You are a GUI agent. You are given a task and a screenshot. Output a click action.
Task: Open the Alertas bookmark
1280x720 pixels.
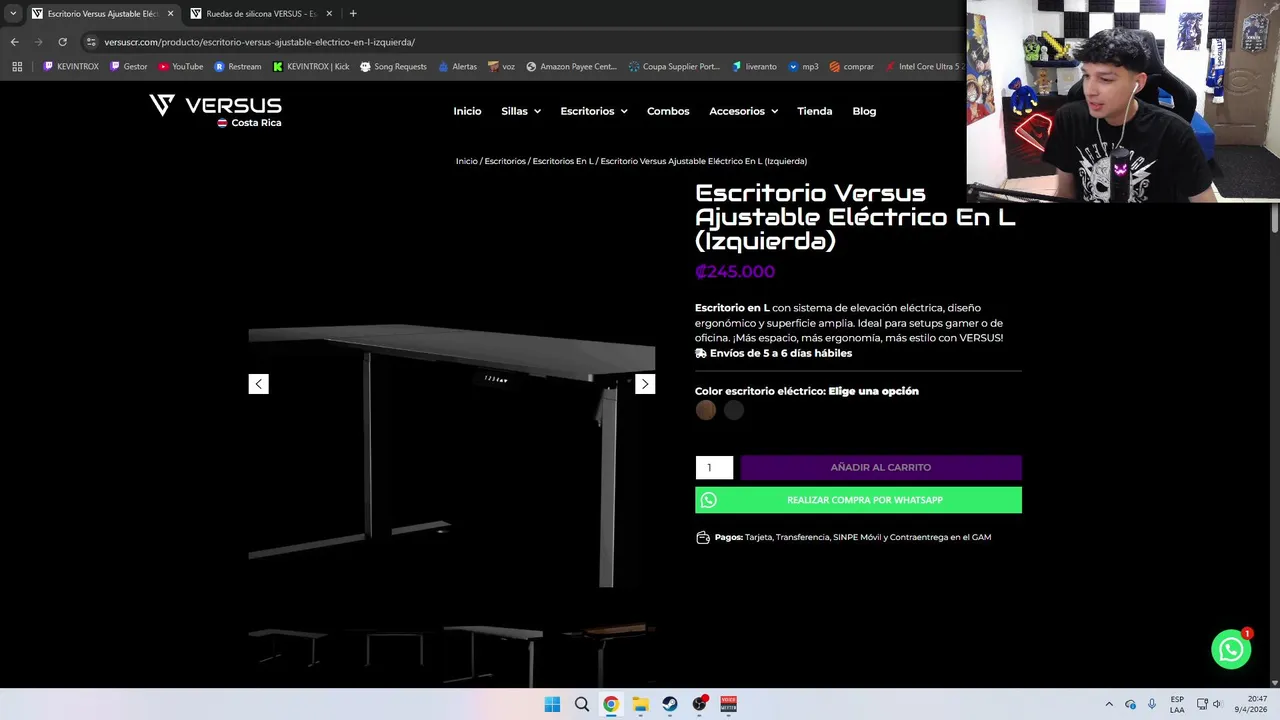point(457,67)
